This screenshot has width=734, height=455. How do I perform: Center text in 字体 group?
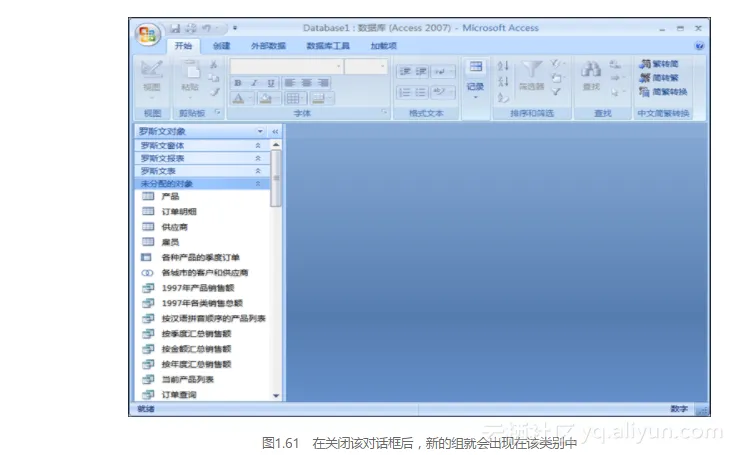(306, 83)
